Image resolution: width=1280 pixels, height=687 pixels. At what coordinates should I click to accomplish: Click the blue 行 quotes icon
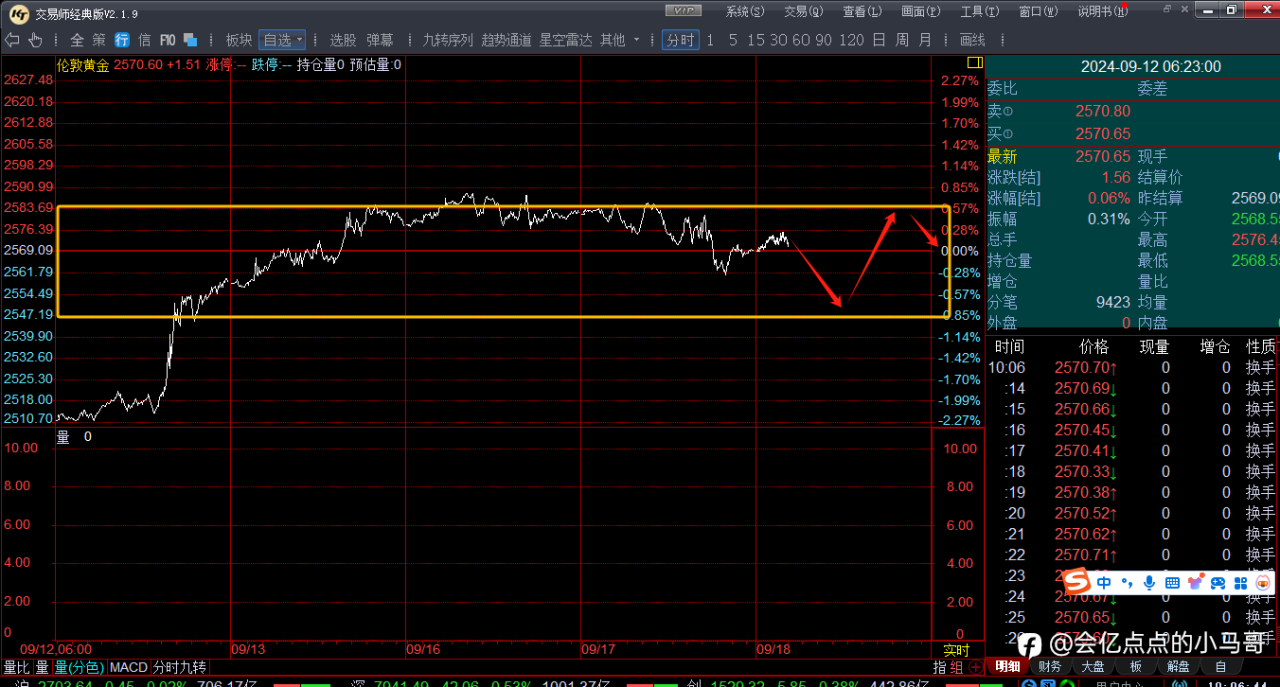coord(122,40)
